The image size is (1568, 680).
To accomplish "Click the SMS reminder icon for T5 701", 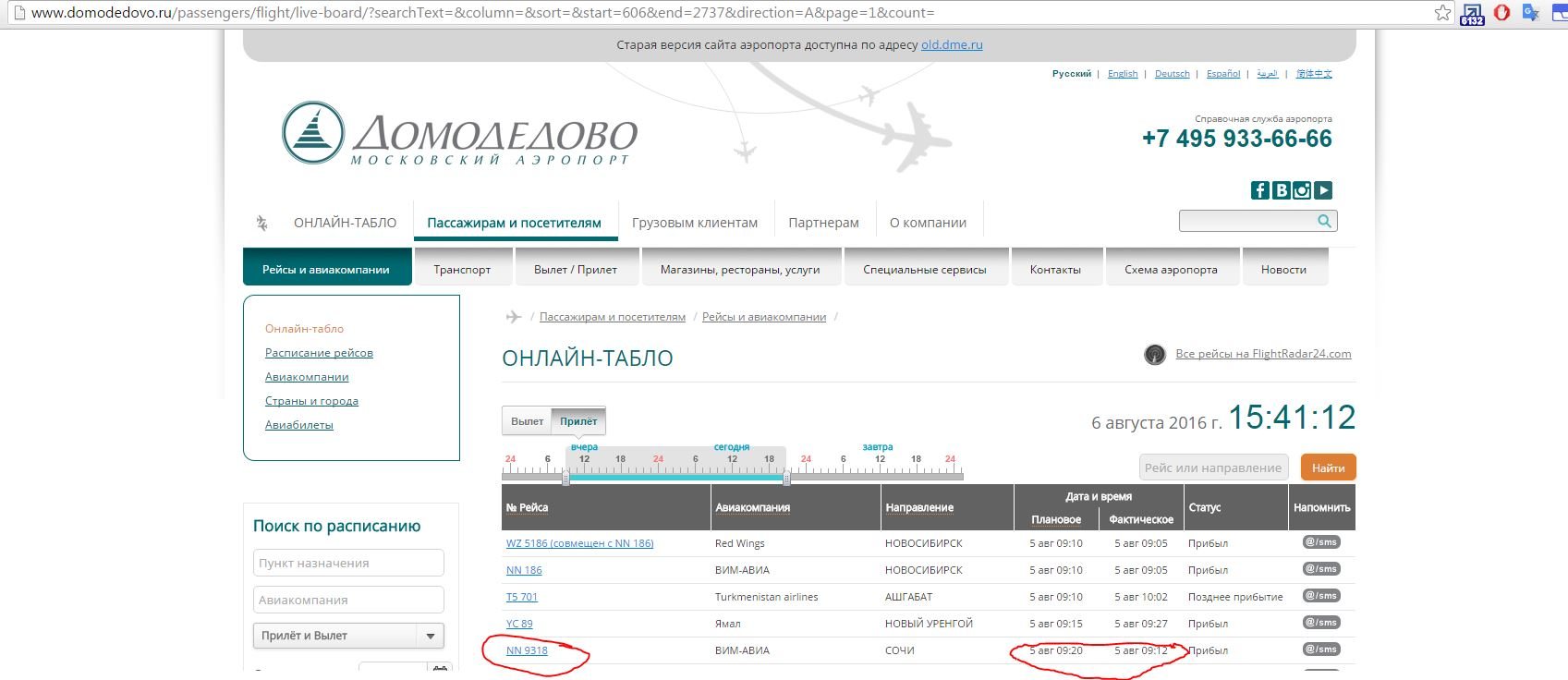I will pyautogui.click(x=1321, y=596).
